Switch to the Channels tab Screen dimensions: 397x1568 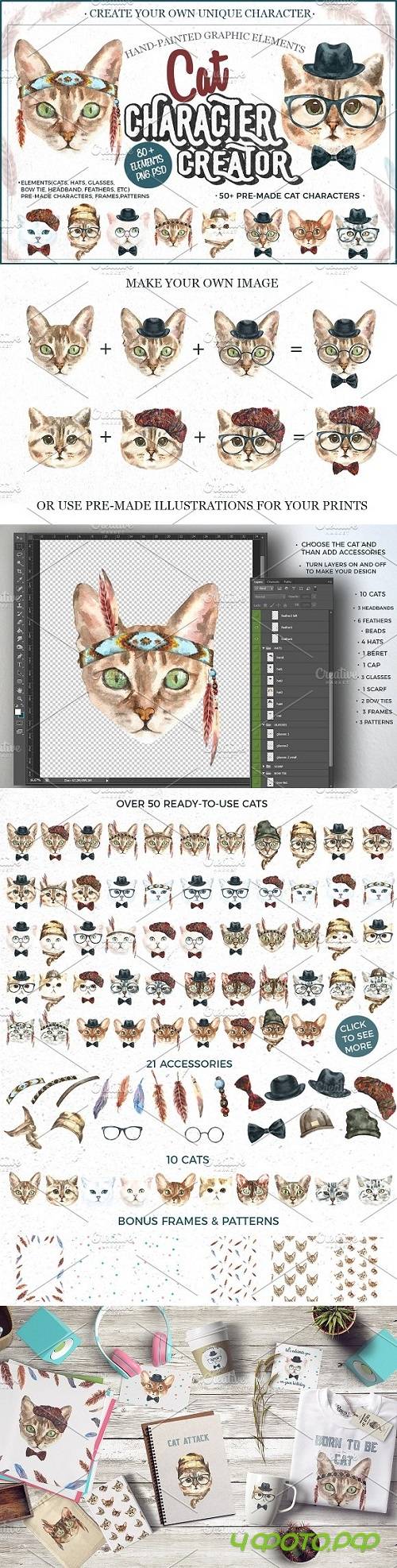(x=273, y=581)
